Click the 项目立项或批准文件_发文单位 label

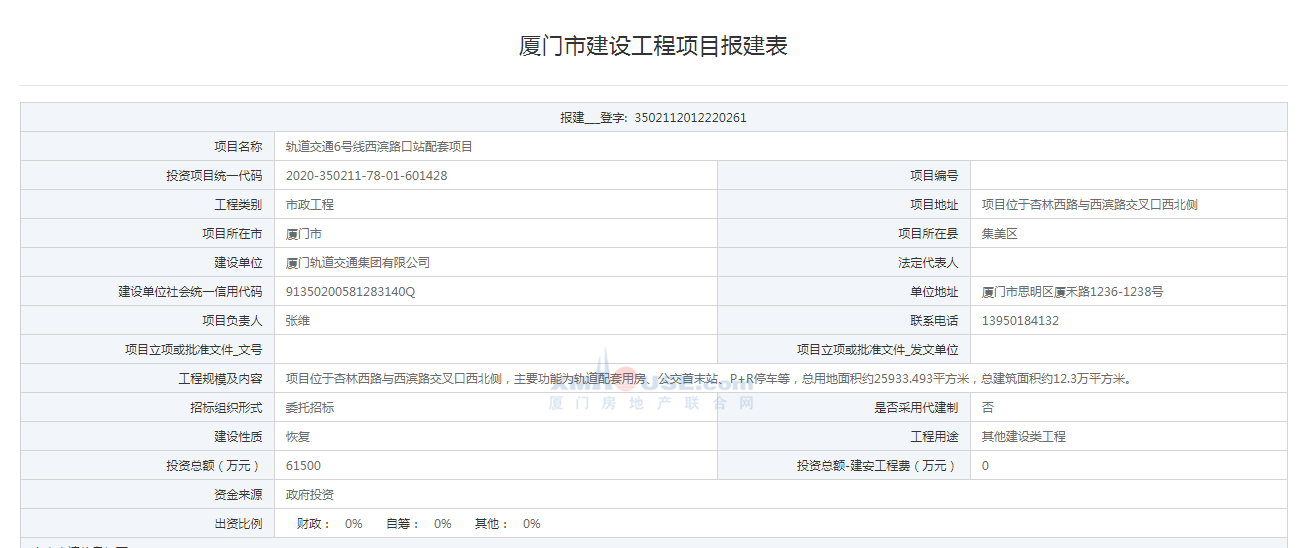pos(877,350)
